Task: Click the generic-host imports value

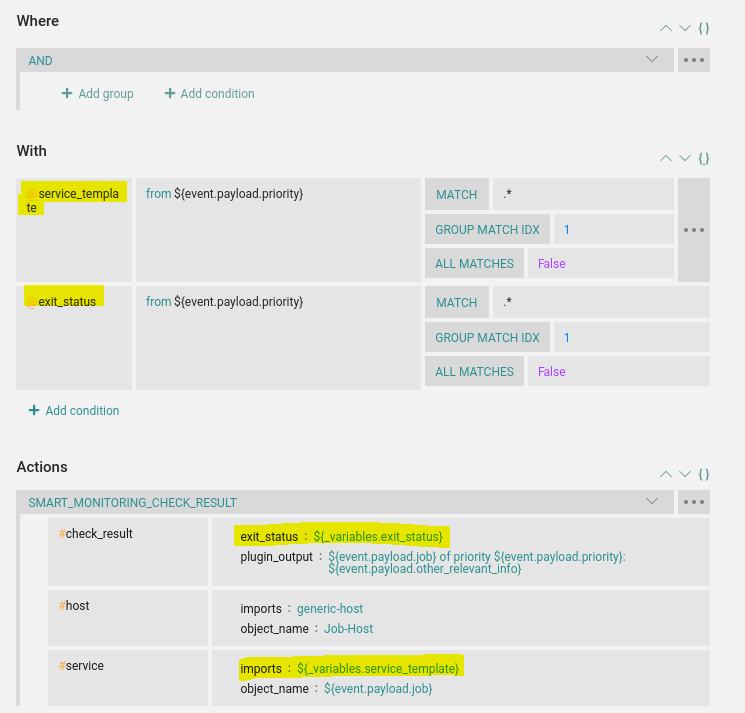Action: [x=330, y=609]
